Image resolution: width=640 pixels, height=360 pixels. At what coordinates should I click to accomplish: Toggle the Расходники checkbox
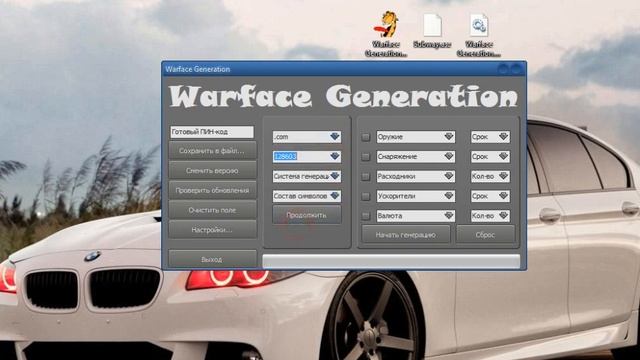pos(366,176)
